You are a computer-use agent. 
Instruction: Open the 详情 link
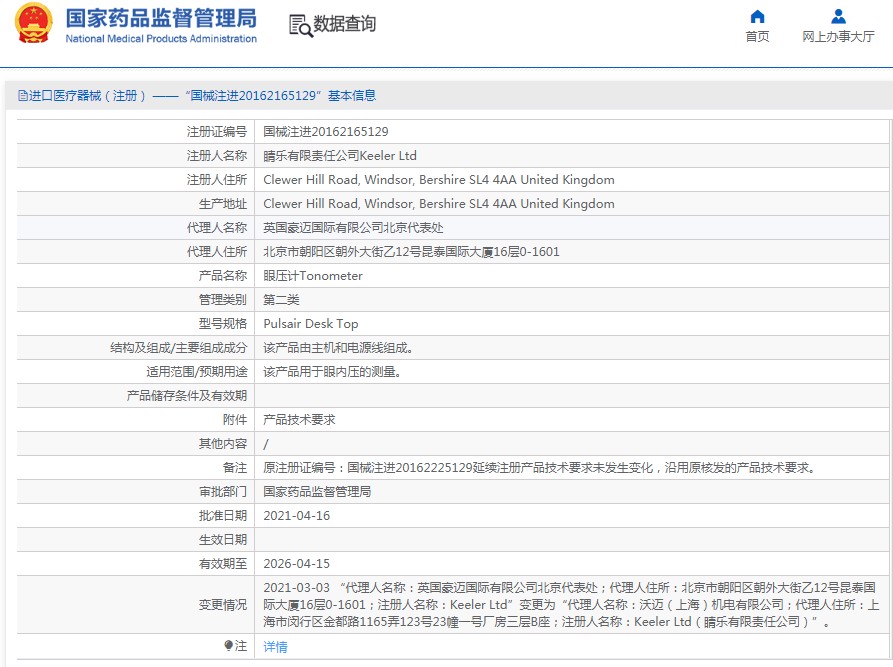pos(275,646)
